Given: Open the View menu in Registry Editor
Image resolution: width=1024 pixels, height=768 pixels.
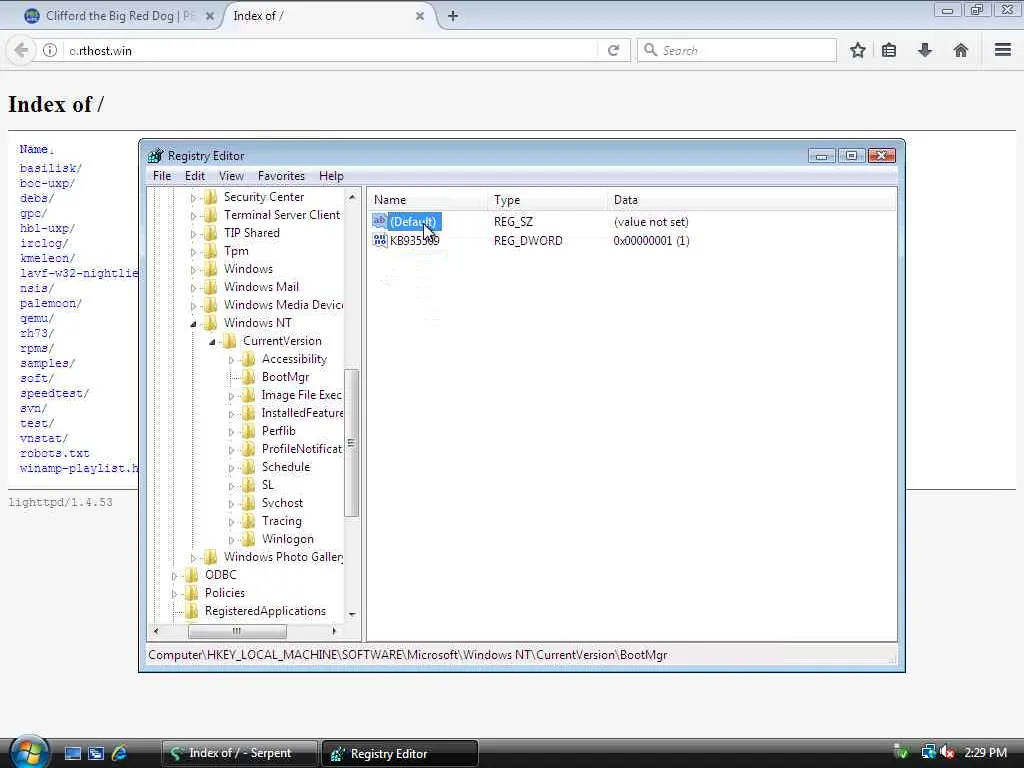Looking at the screenshot, I should [231, 176].
